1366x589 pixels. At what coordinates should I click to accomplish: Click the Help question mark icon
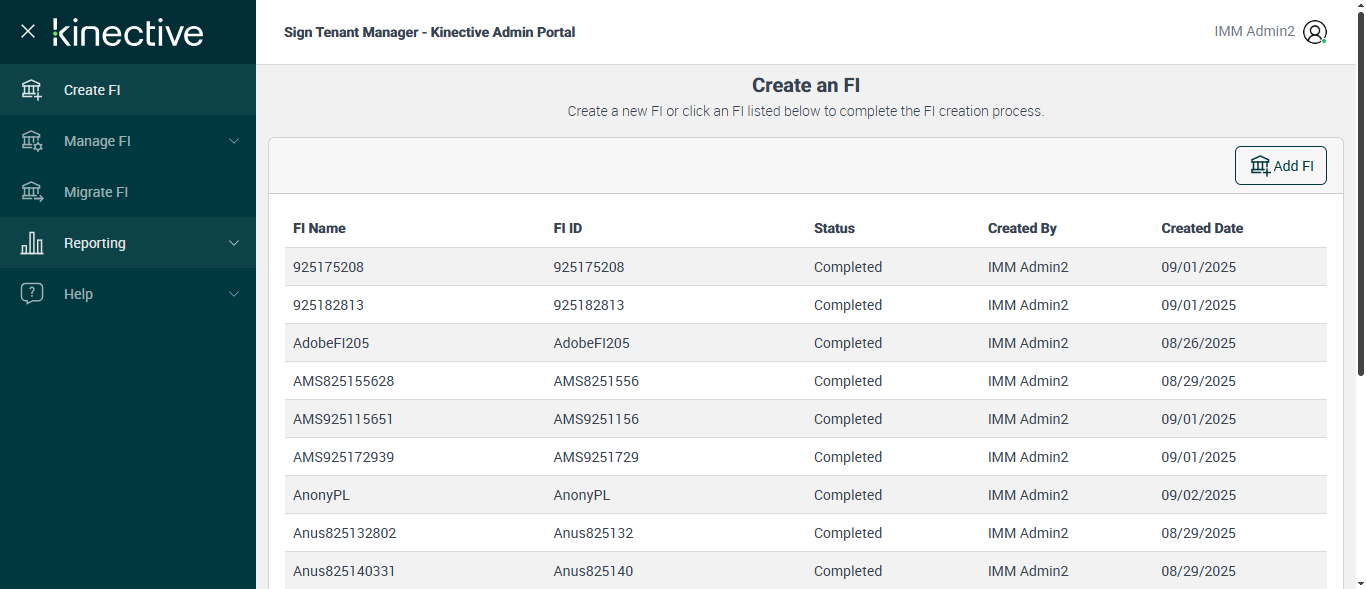(x=32, y=294)
